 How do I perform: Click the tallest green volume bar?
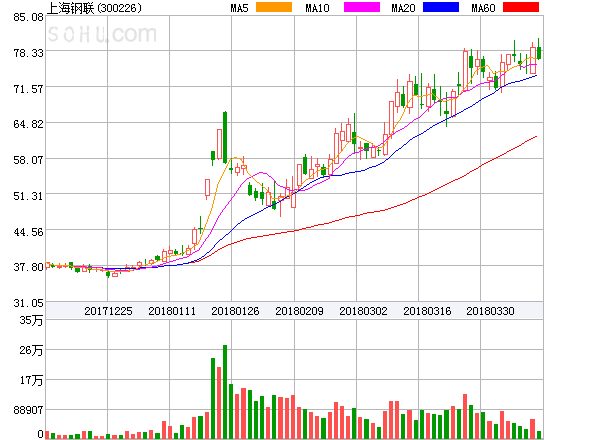tap(225, 392)
